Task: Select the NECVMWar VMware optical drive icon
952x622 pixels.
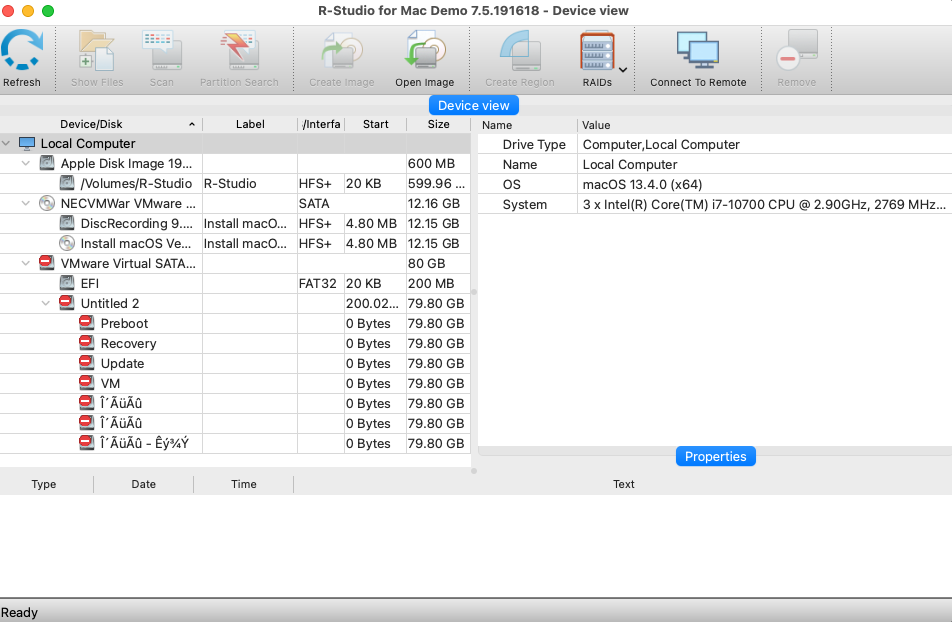Action: (47, 203)
